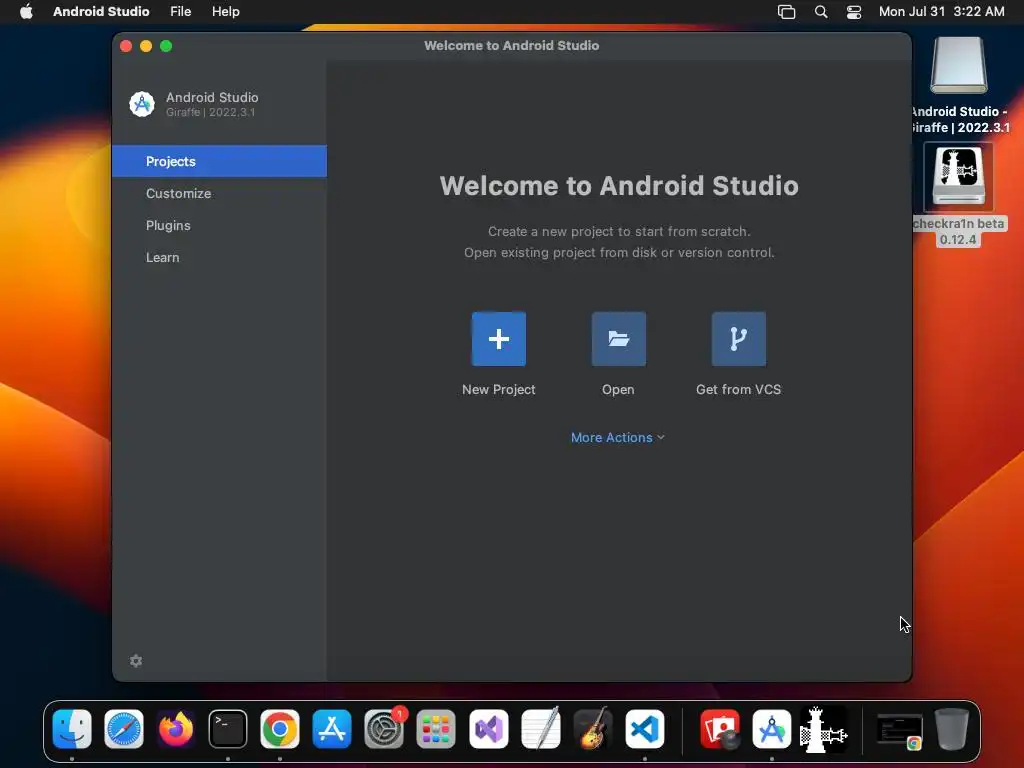
Task: Click the green full-screen window button
Action: [166, 46]
